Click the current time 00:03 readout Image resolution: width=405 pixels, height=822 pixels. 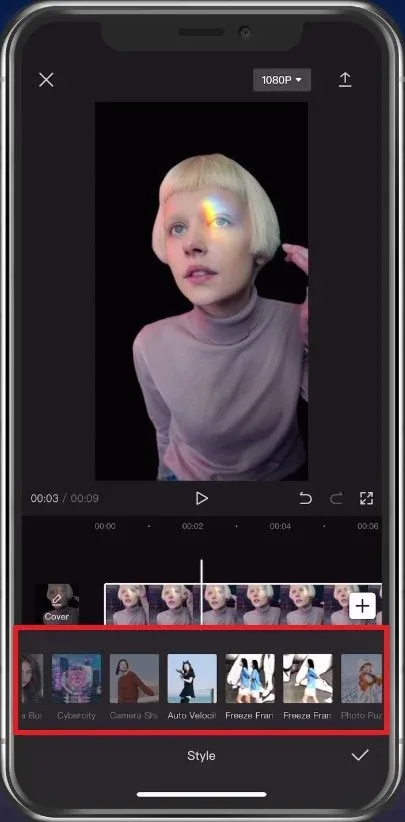(45, 498)
